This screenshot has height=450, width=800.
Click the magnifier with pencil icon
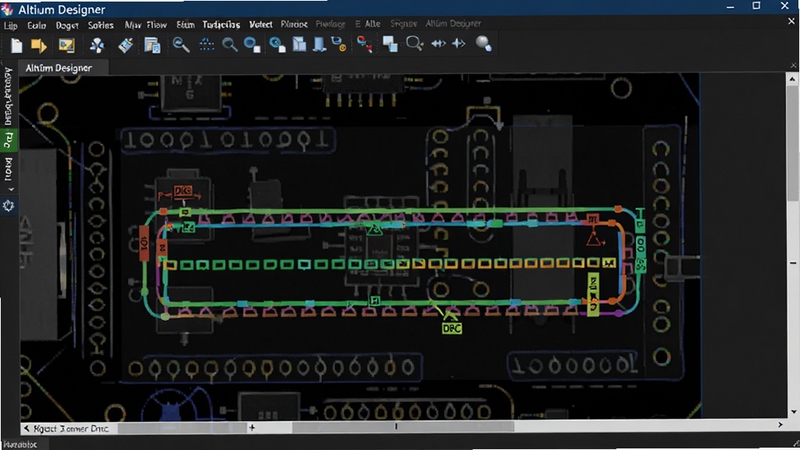point(414,44)
